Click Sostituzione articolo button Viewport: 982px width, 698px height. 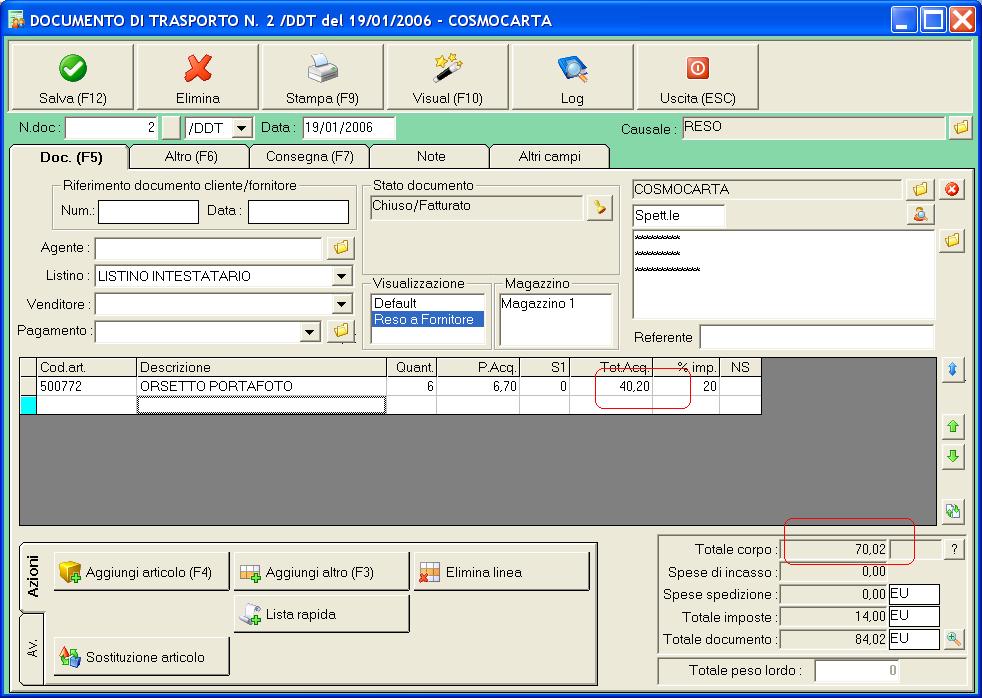(142, 657)
